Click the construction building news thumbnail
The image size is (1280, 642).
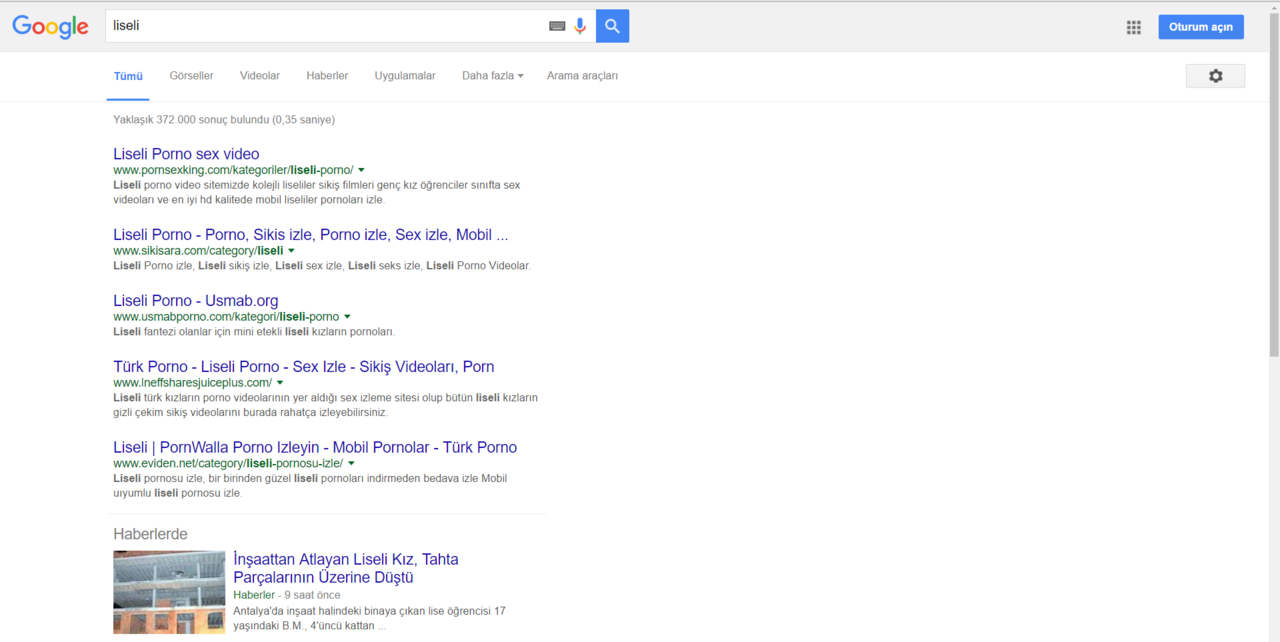coord(169,592)
